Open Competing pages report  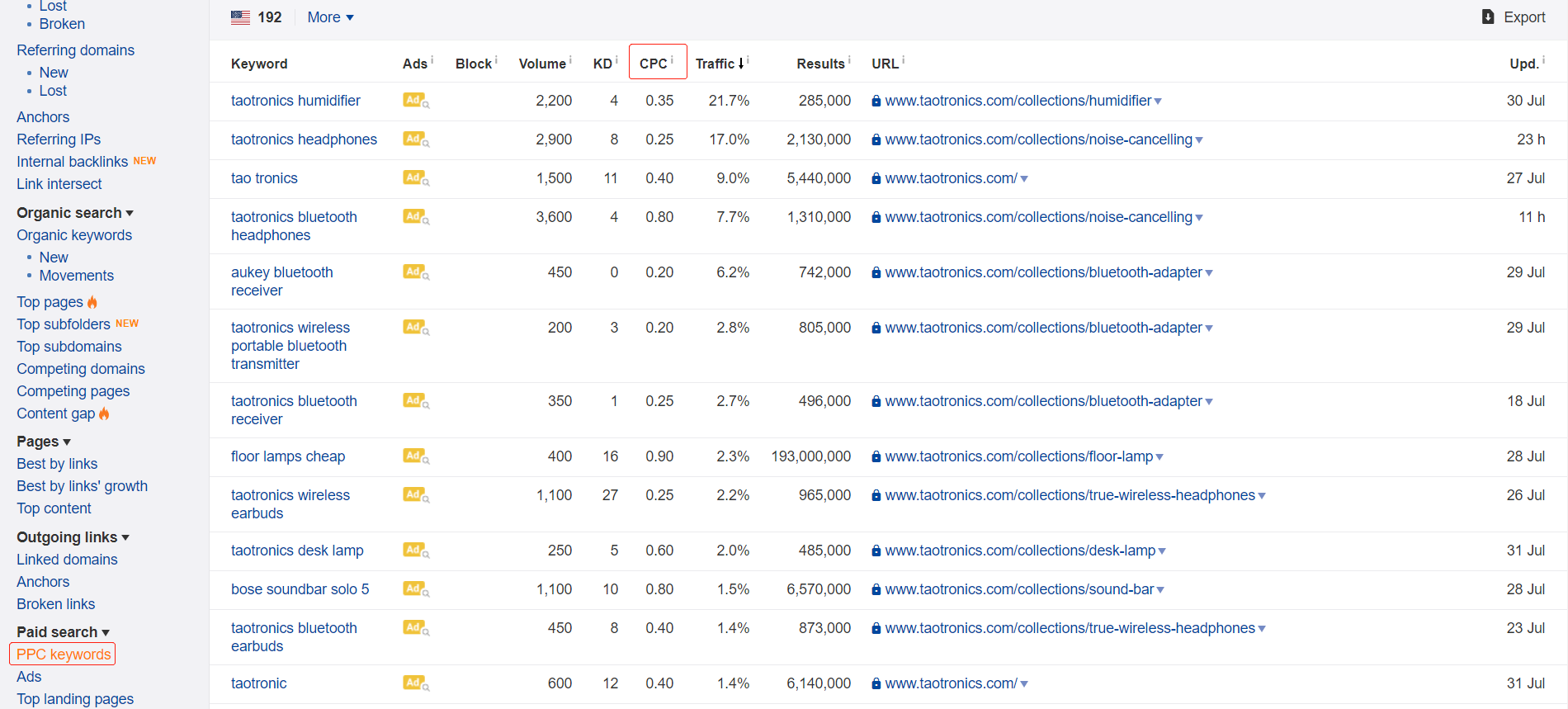[73, 391]
